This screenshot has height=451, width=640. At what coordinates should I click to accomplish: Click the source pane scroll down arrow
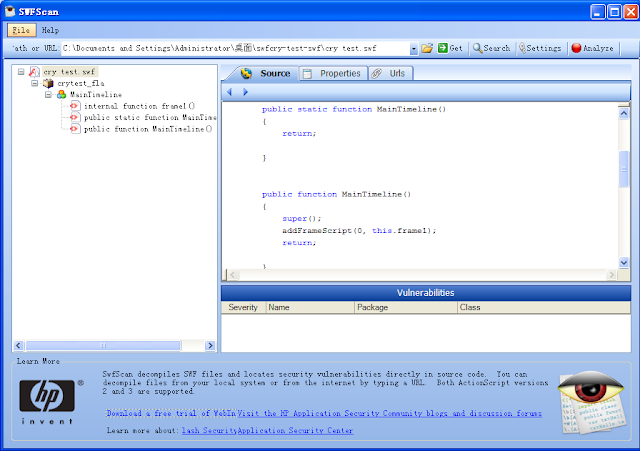coord(623,262)
